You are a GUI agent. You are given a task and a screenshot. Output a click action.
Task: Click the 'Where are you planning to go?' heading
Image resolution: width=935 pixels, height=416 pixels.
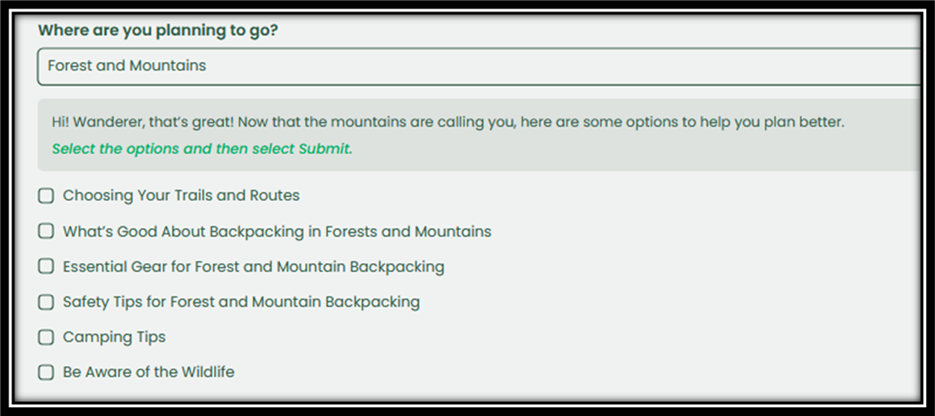click(x=158, y=30)
